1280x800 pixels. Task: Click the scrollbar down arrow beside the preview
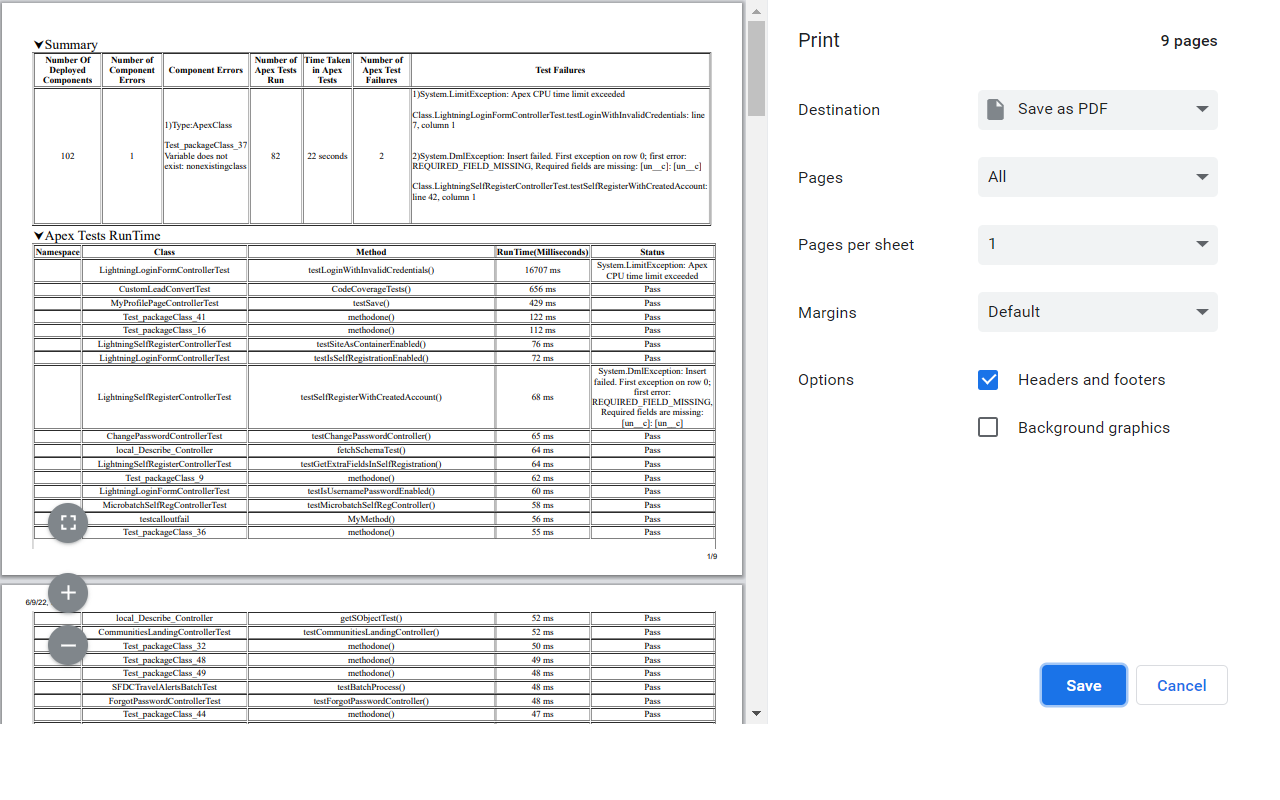point(757,712)
